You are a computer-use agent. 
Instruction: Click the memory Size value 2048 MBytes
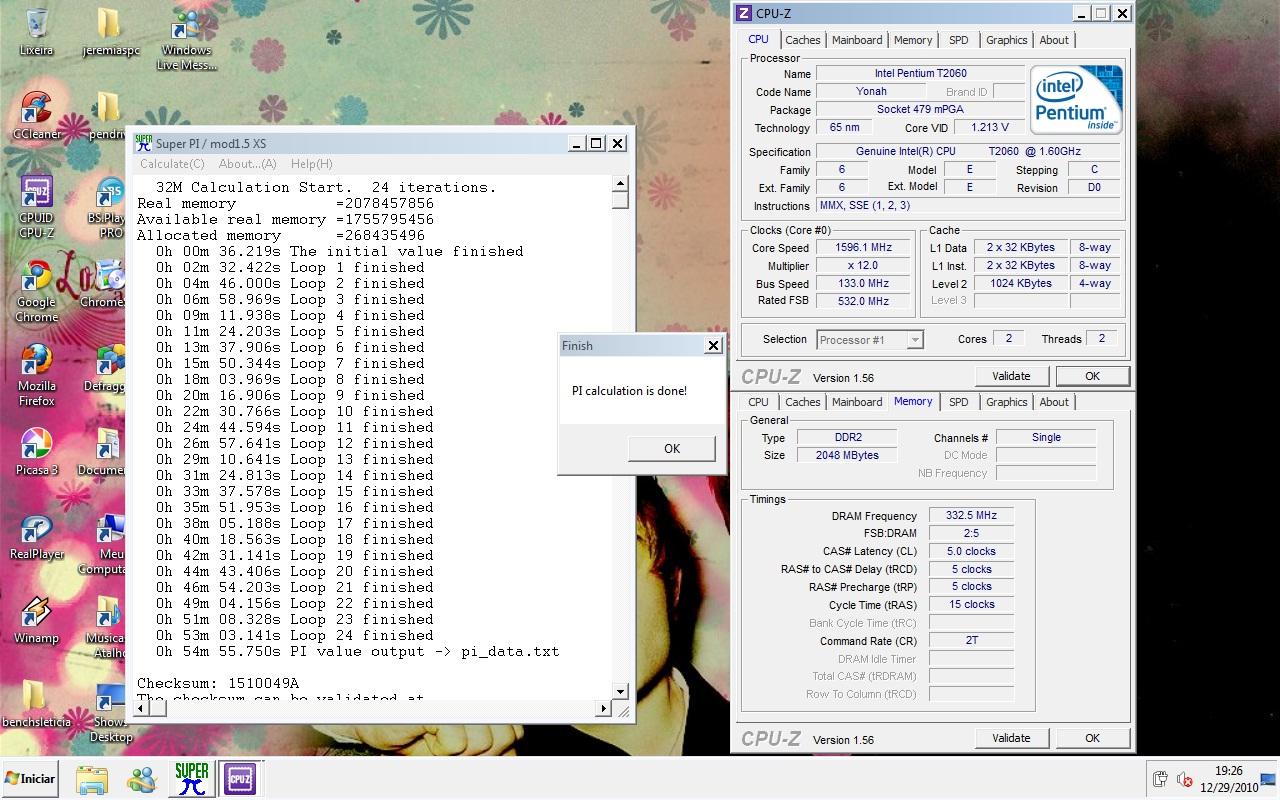[x=849, y=455]
